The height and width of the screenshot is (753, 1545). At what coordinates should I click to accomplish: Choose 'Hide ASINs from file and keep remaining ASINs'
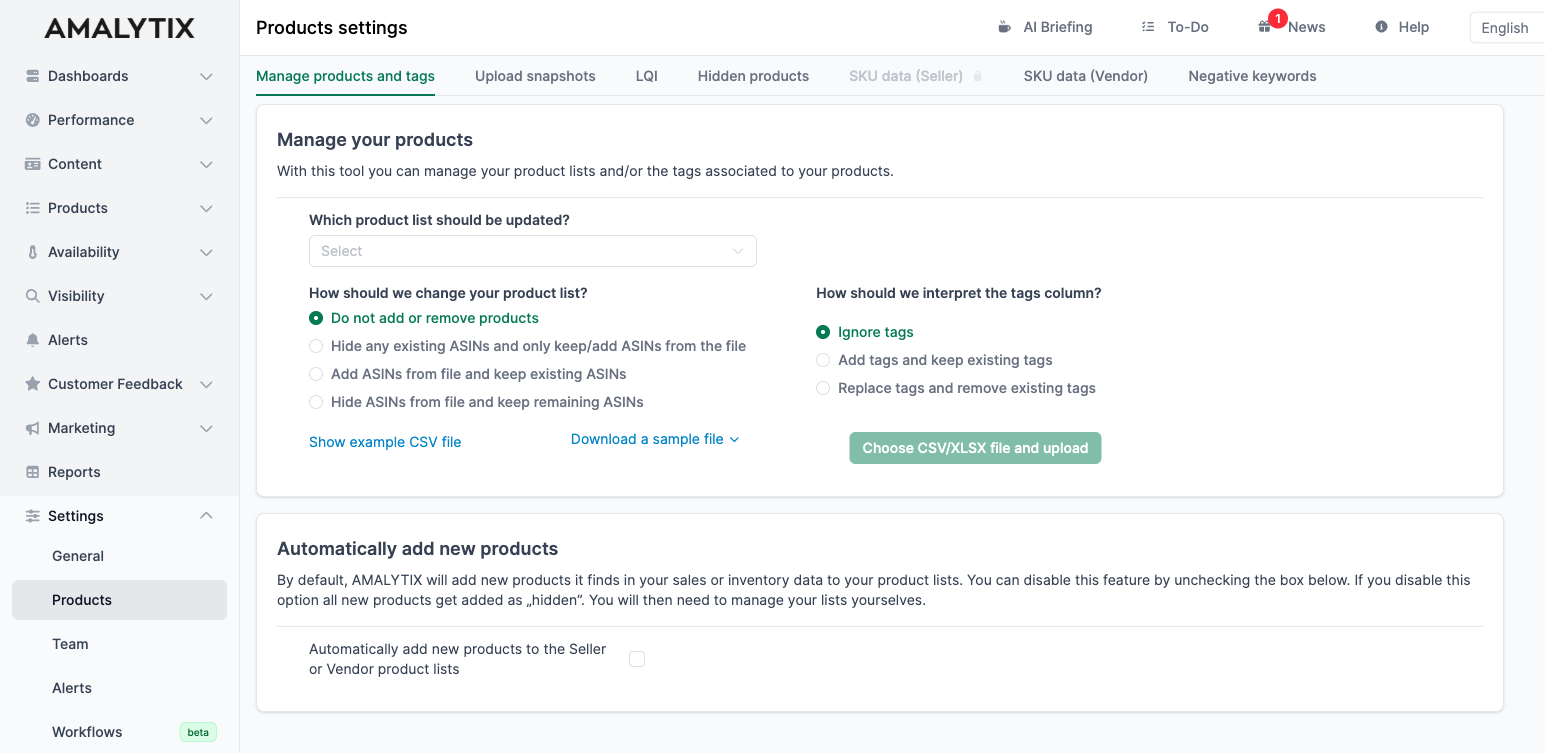pyautogui.click(x=316, y=401)
